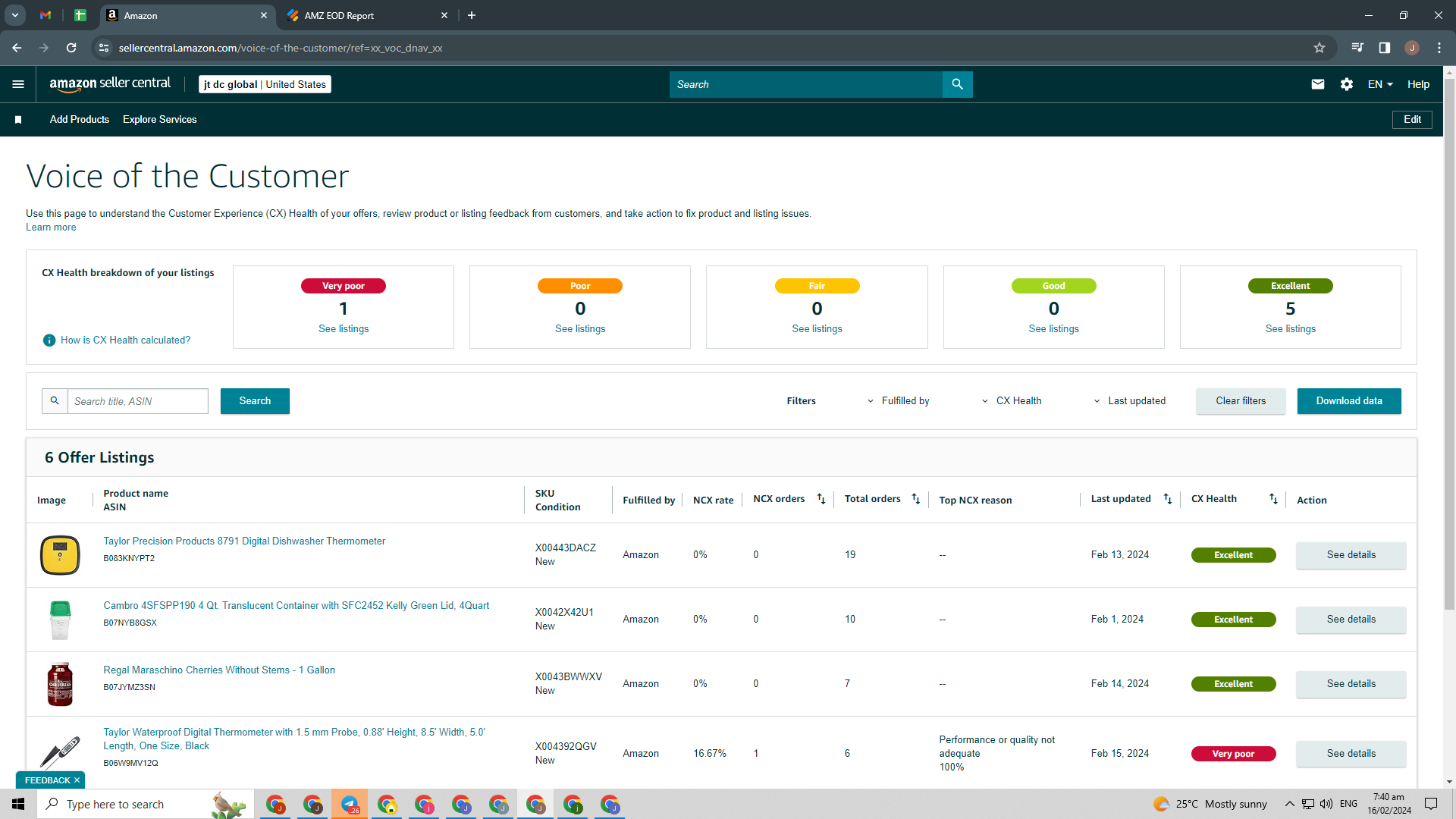Screen dimensions: 1456x819
Task: Click the Edit navbar button
Action: 1412,120
